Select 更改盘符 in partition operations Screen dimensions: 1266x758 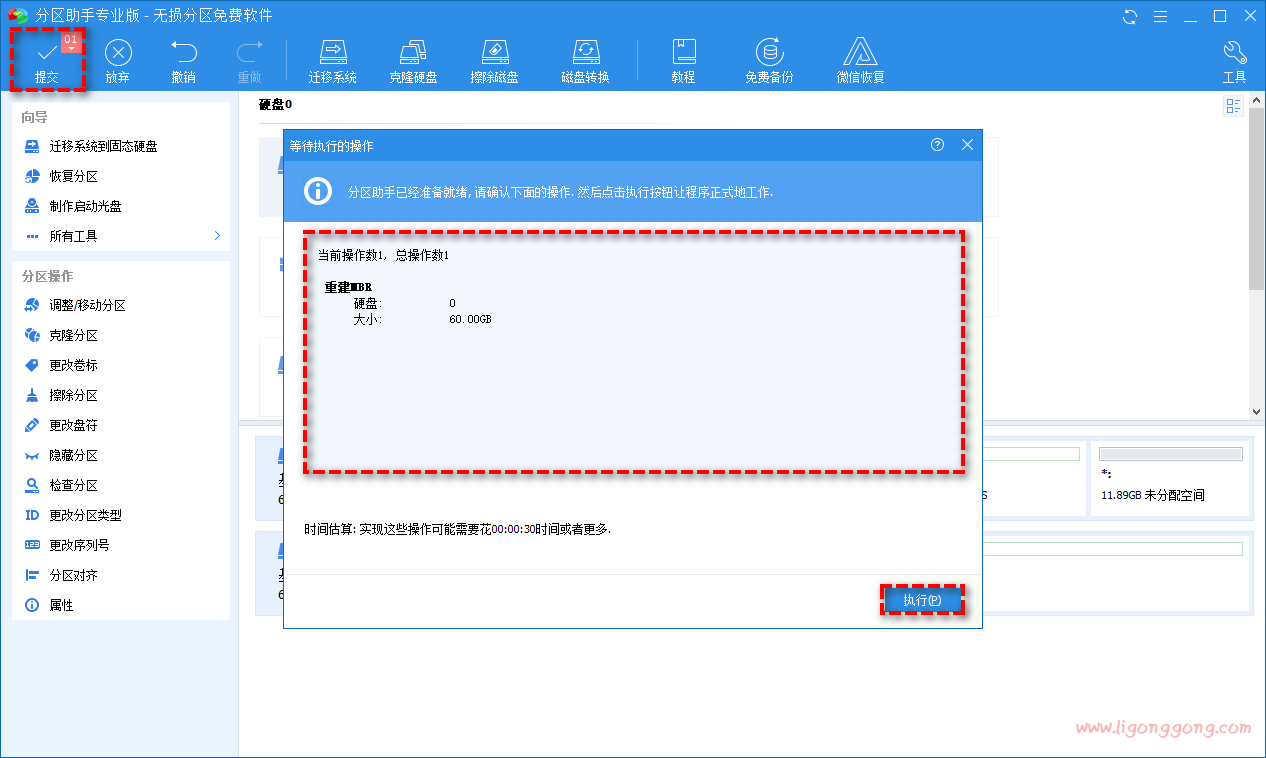point(73,426)
